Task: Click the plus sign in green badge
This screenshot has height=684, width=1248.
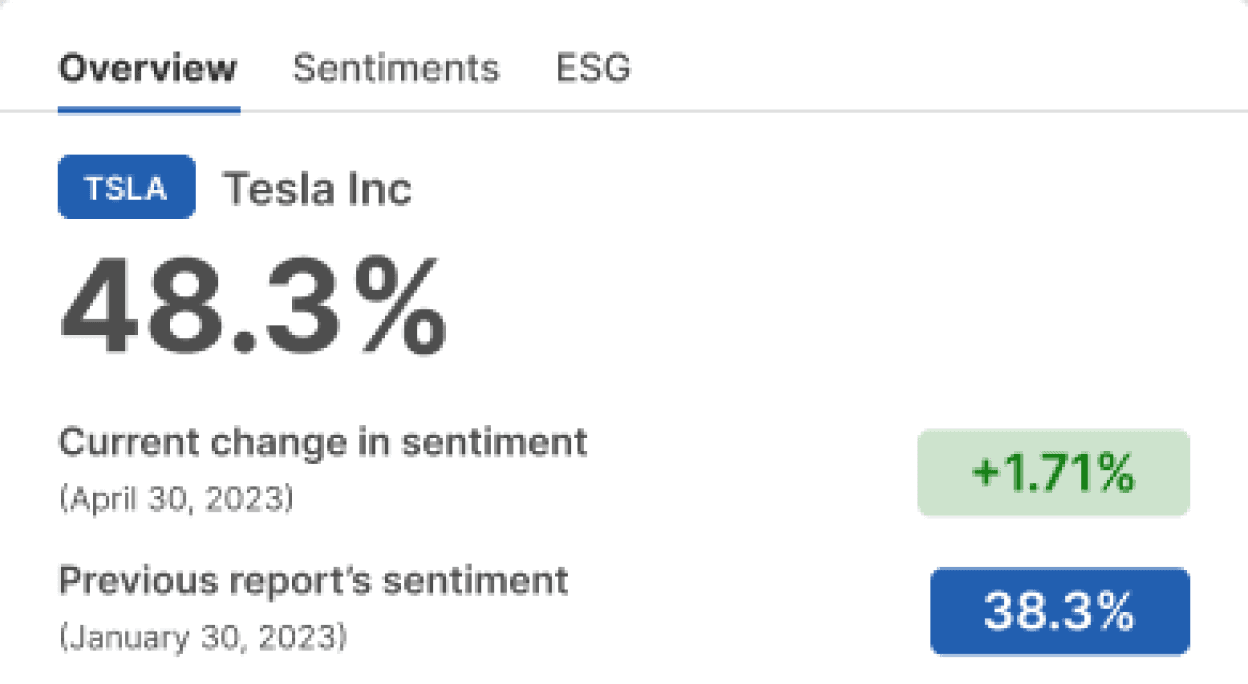Action: click(986, 475)
